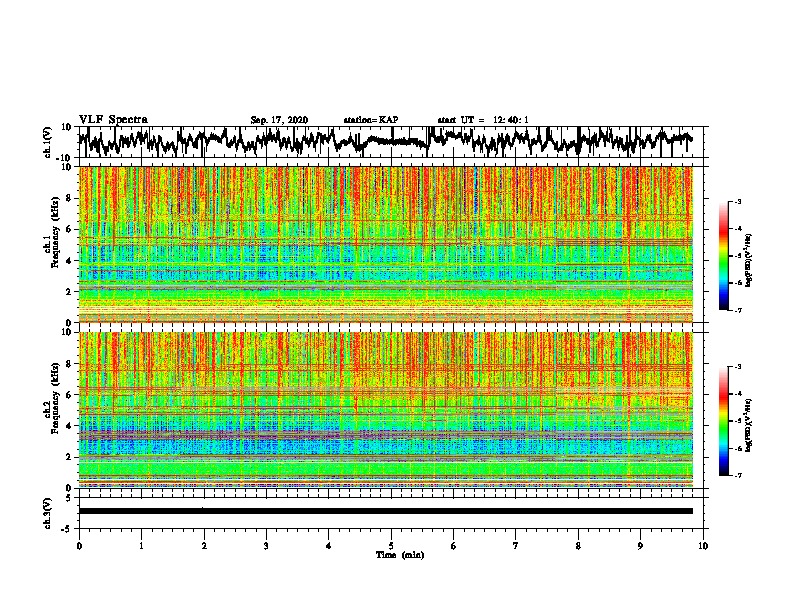Click the "Time (min)" axis title

tap(400, 555)
